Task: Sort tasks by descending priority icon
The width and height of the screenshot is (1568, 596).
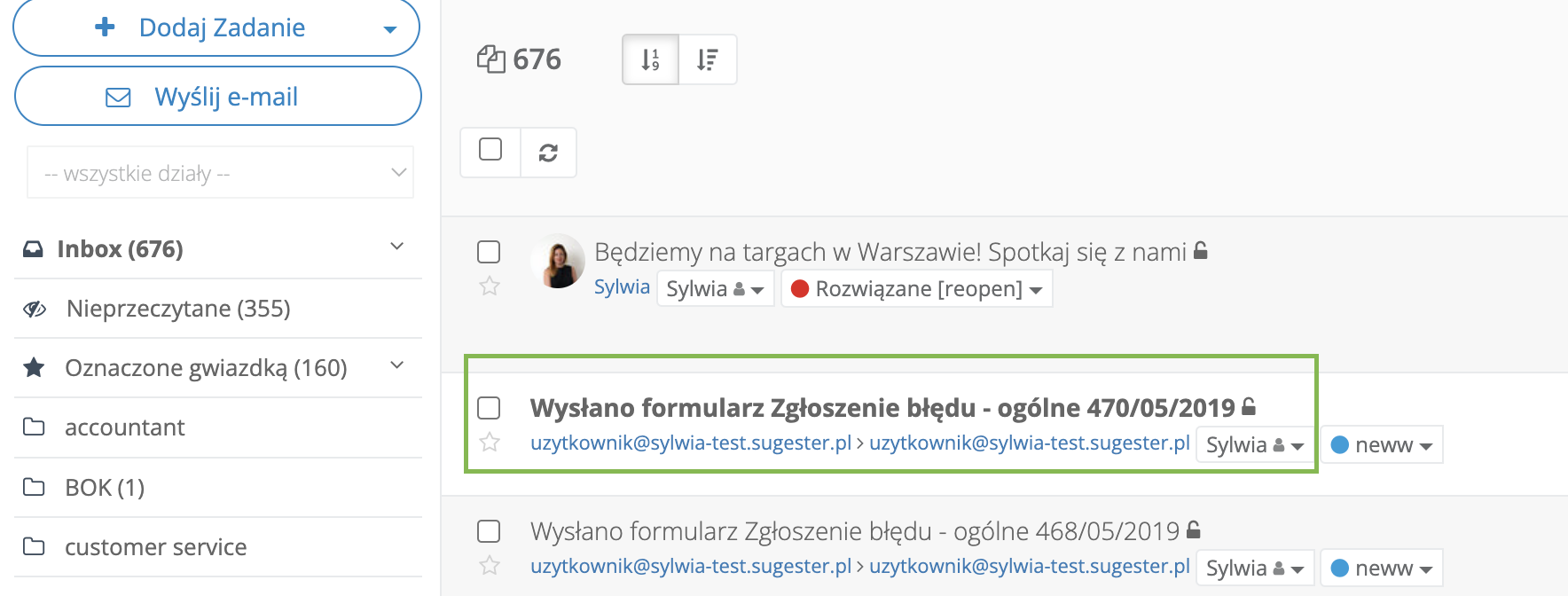Action: coord(707,59)
